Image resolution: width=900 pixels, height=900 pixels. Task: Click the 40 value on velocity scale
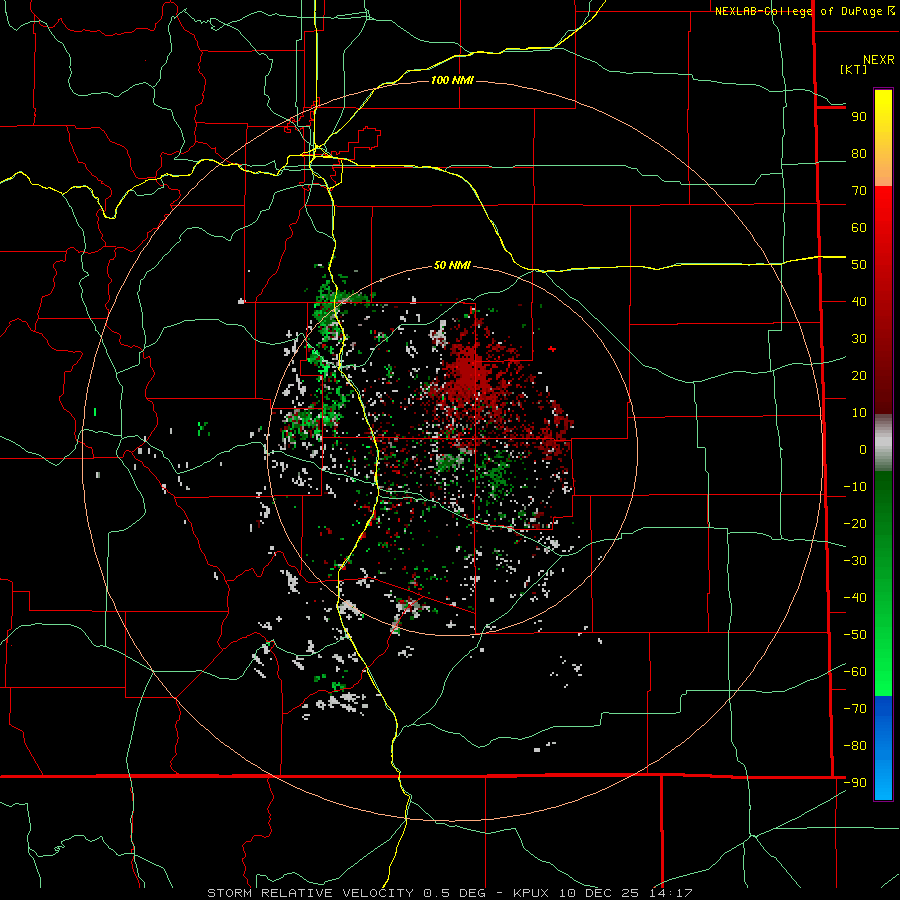(x=859, y=302)
